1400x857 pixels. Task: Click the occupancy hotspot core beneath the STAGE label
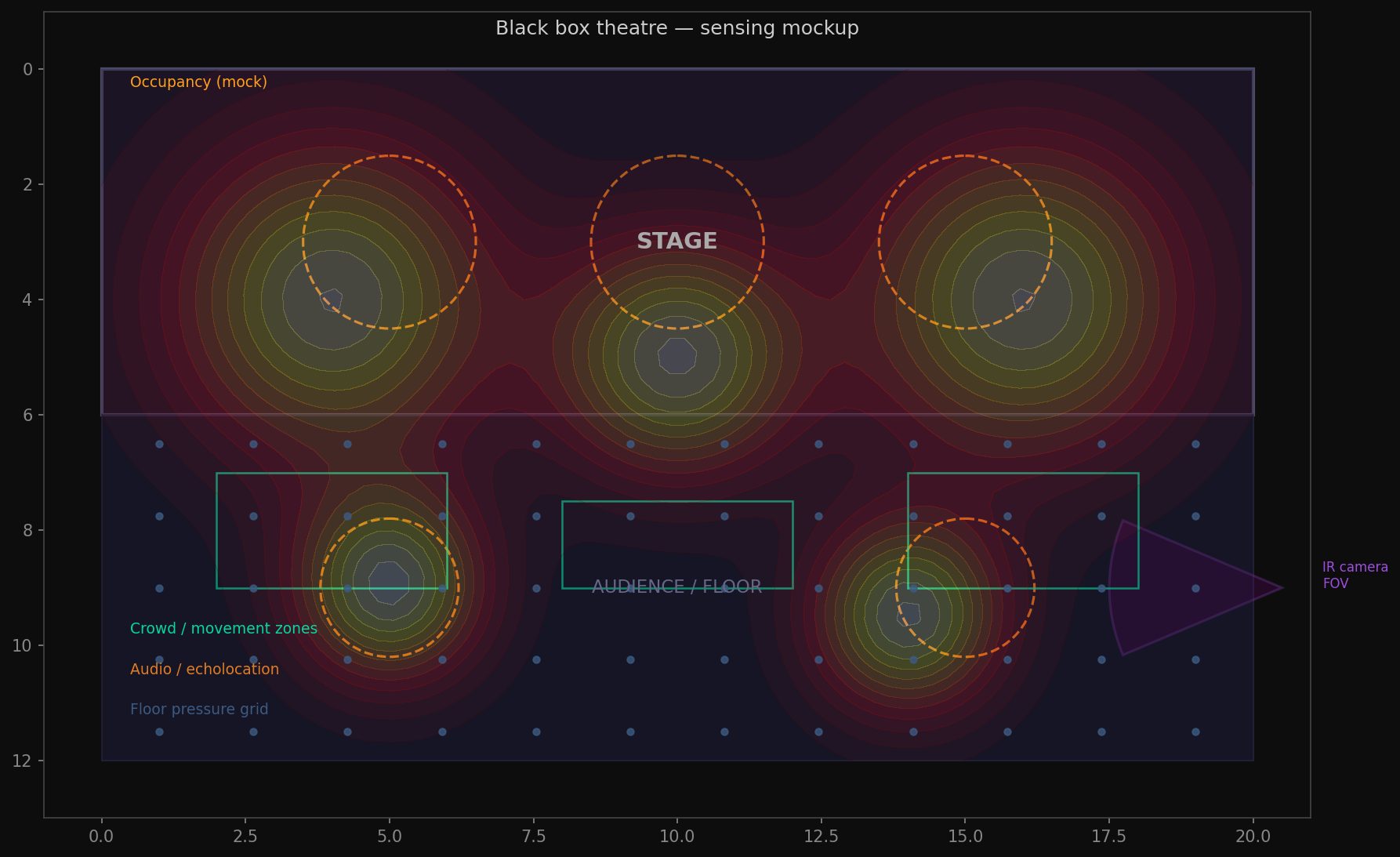pyautogui.click(x=677, y=356)
